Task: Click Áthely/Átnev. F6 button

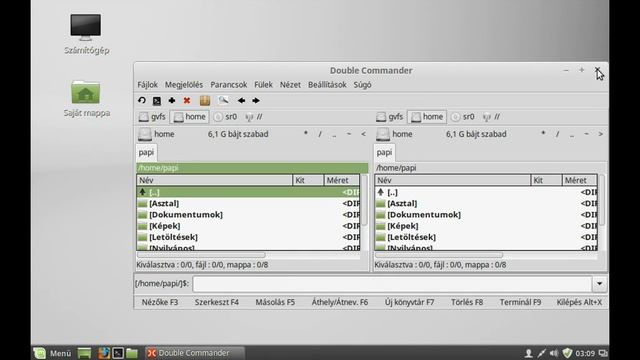Action: 340,302
